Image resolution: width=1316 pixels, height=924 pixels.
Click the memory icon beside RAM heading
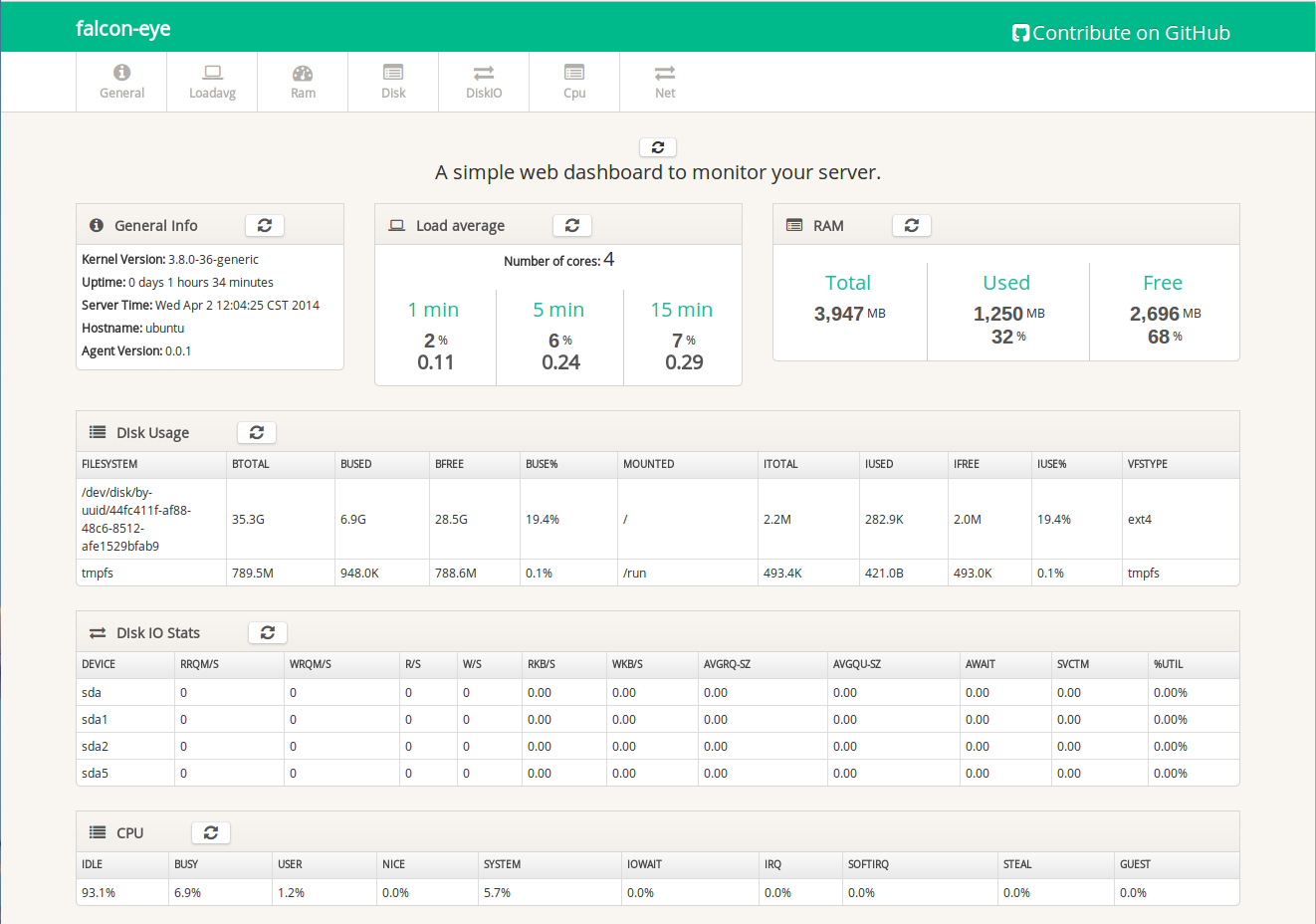(x=794, y=226)
